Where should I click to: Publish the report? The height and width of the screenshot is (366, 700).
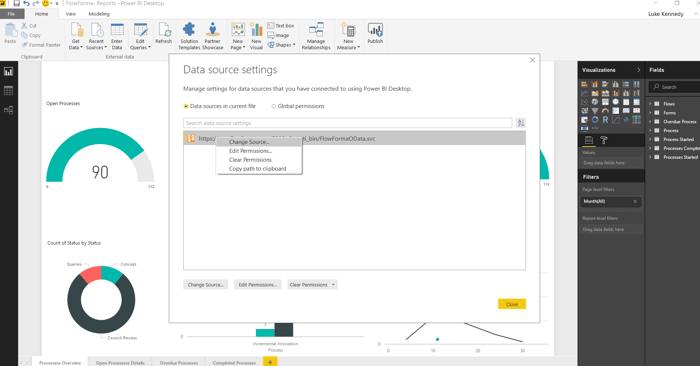coord(375,33)
